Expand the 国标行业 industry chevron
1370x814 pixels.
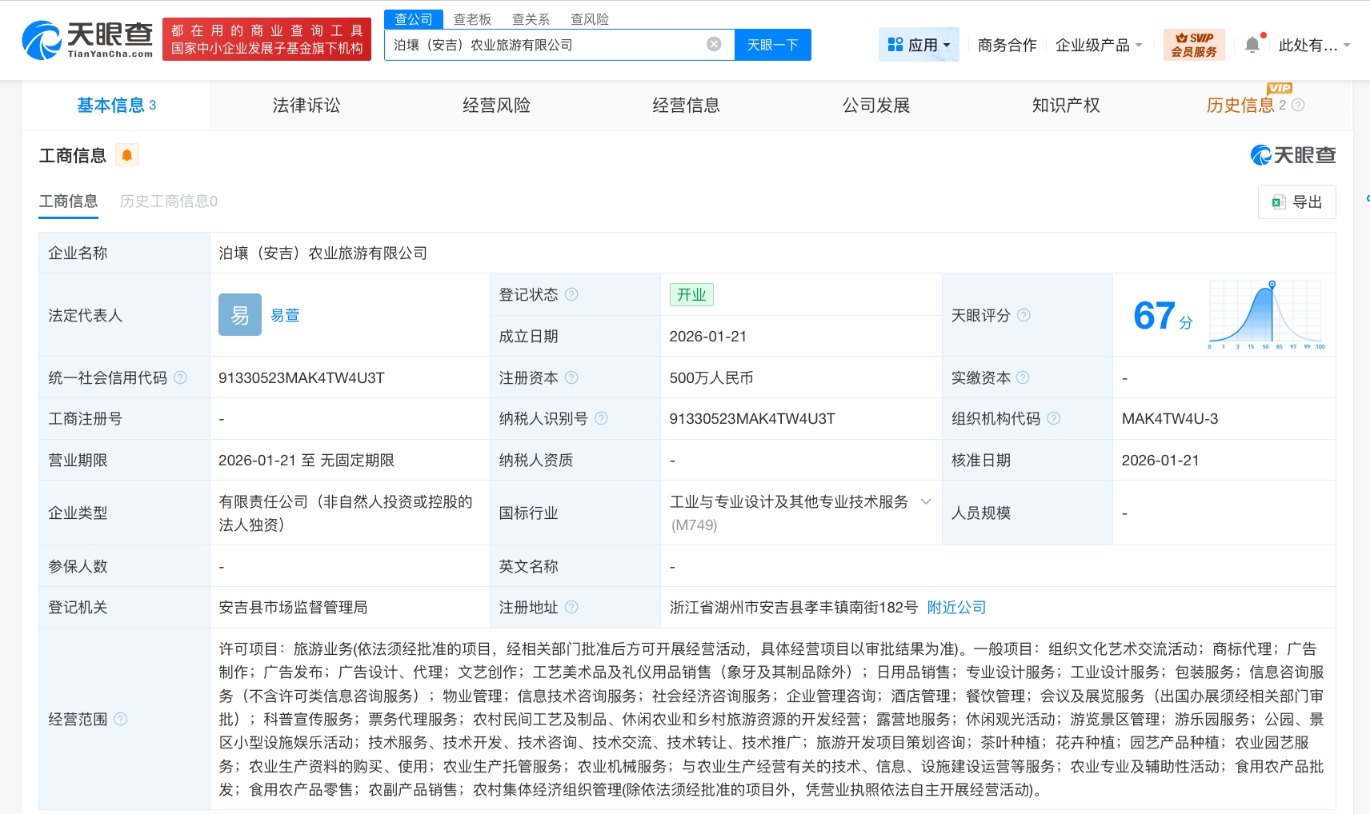tap(926, 501)
